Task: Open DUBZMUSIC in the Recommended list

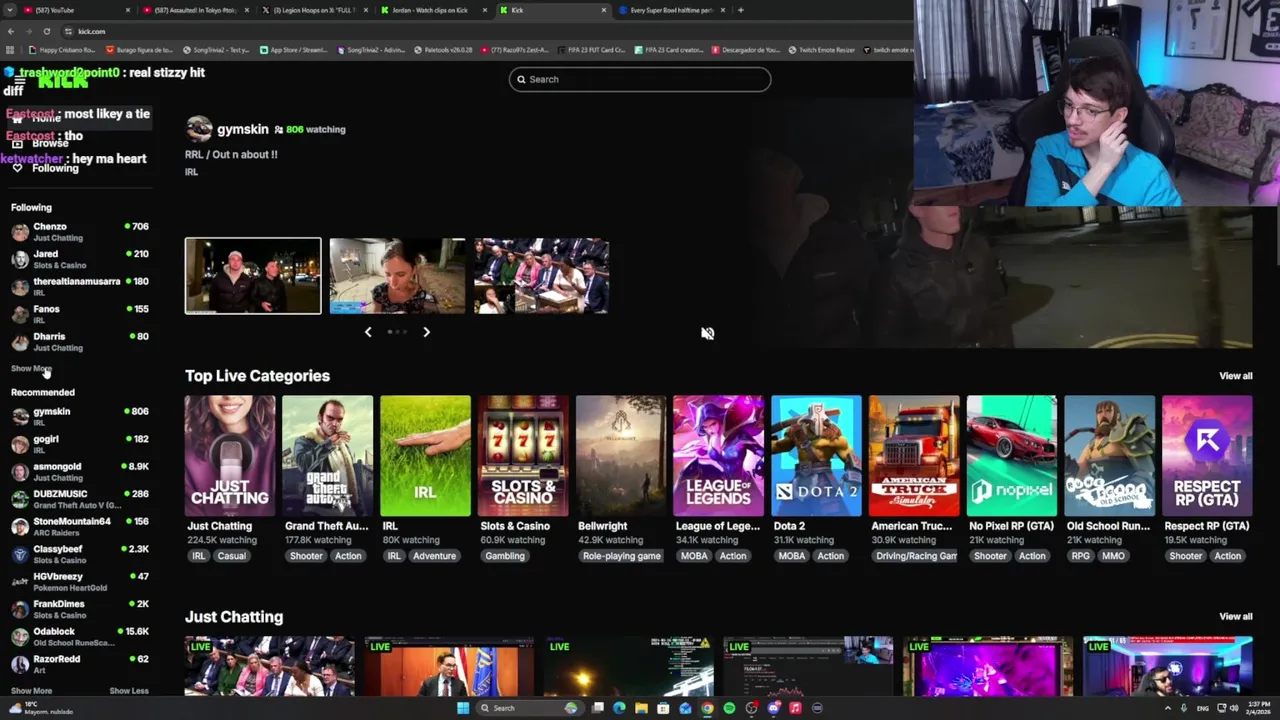Action: tap(80, 499)
